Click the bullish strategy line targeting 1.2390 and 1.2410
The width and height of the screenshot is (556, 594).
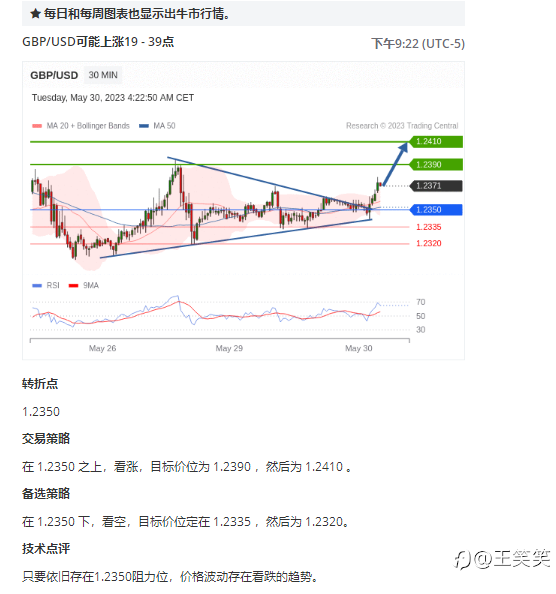(x=187, y=467)
